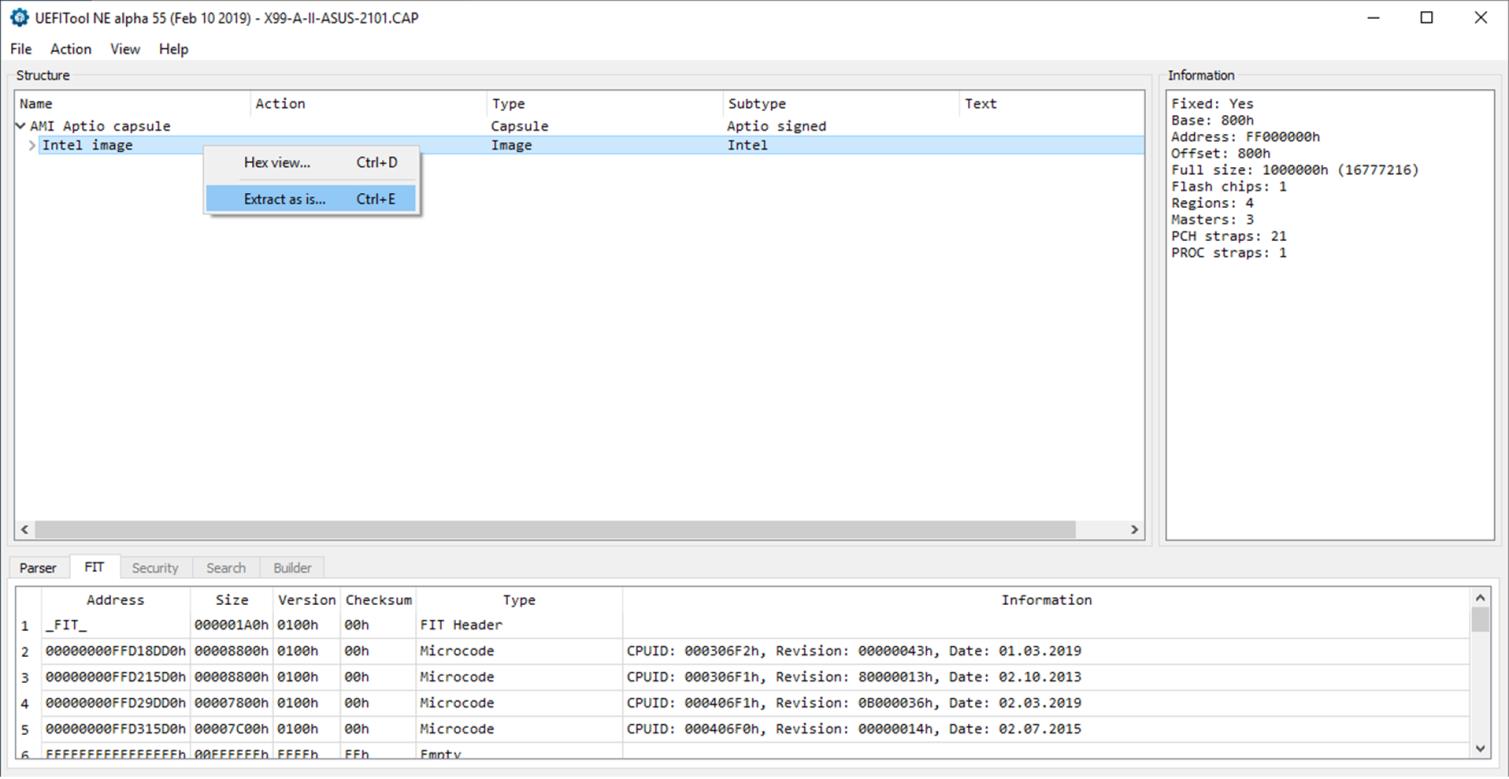Image resolution: width=1509 pixels, height=779 pixels.
Task: Select FIT row number 1 header
Action: click(28, 625)
